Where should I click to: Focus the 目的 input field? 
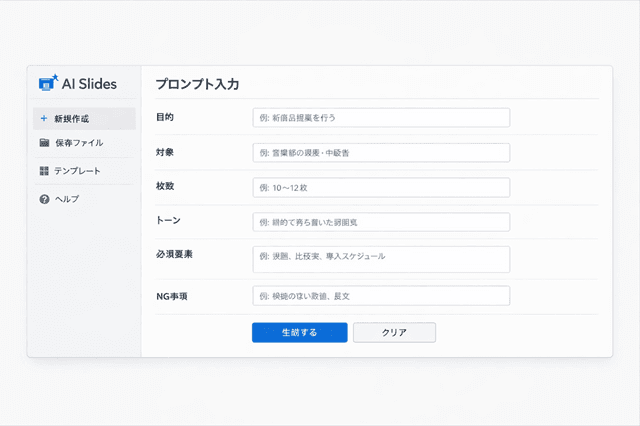381,118
